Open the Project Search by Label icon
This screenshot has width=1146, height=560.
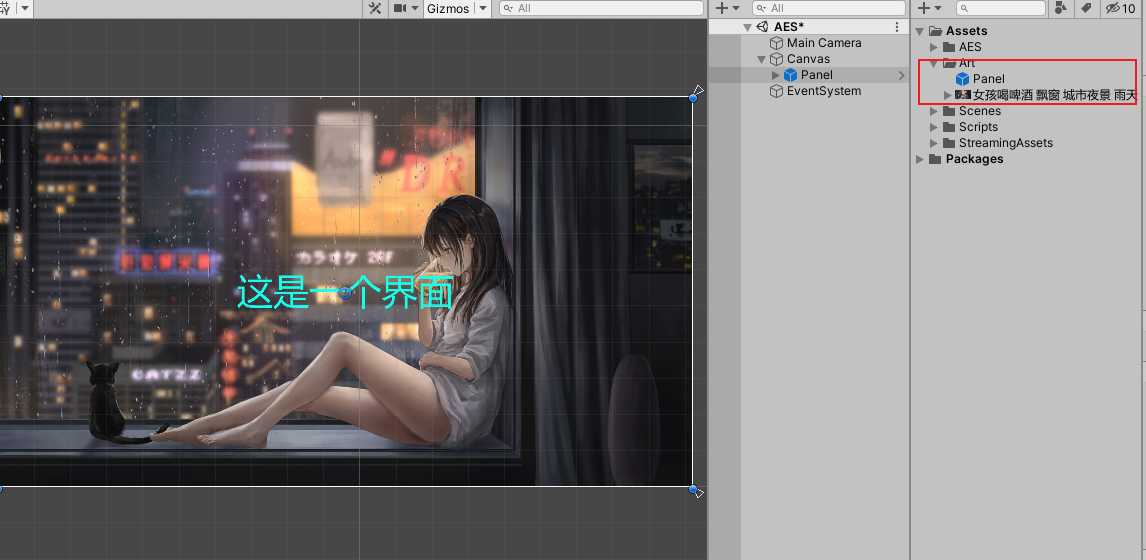(1087, 8)
